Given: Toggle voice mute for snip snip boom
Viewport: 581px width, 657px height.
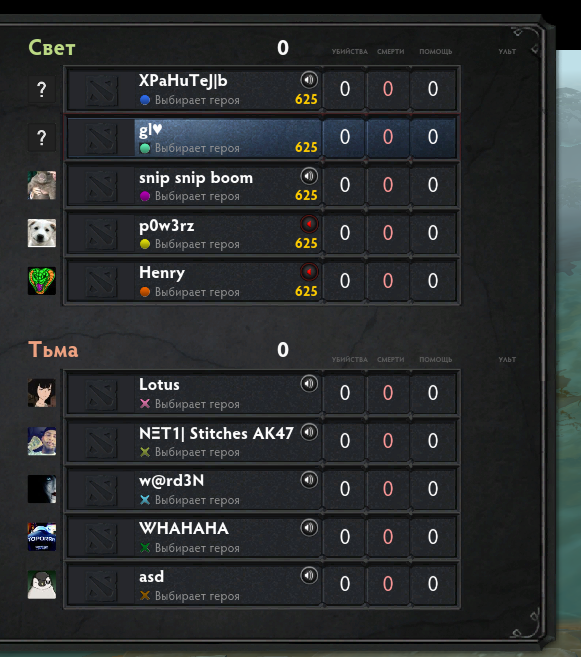Looking at the screenshot, I should coord(309,176).
